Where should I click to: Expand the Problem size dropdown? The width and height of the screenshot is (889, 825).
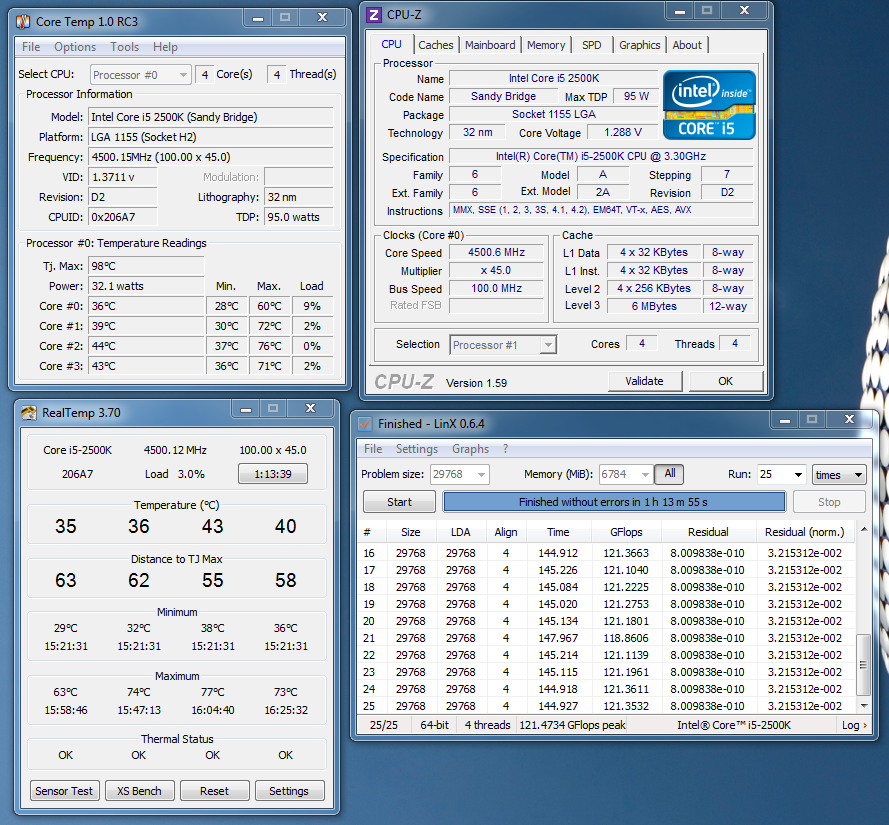(x=460, y=475)
